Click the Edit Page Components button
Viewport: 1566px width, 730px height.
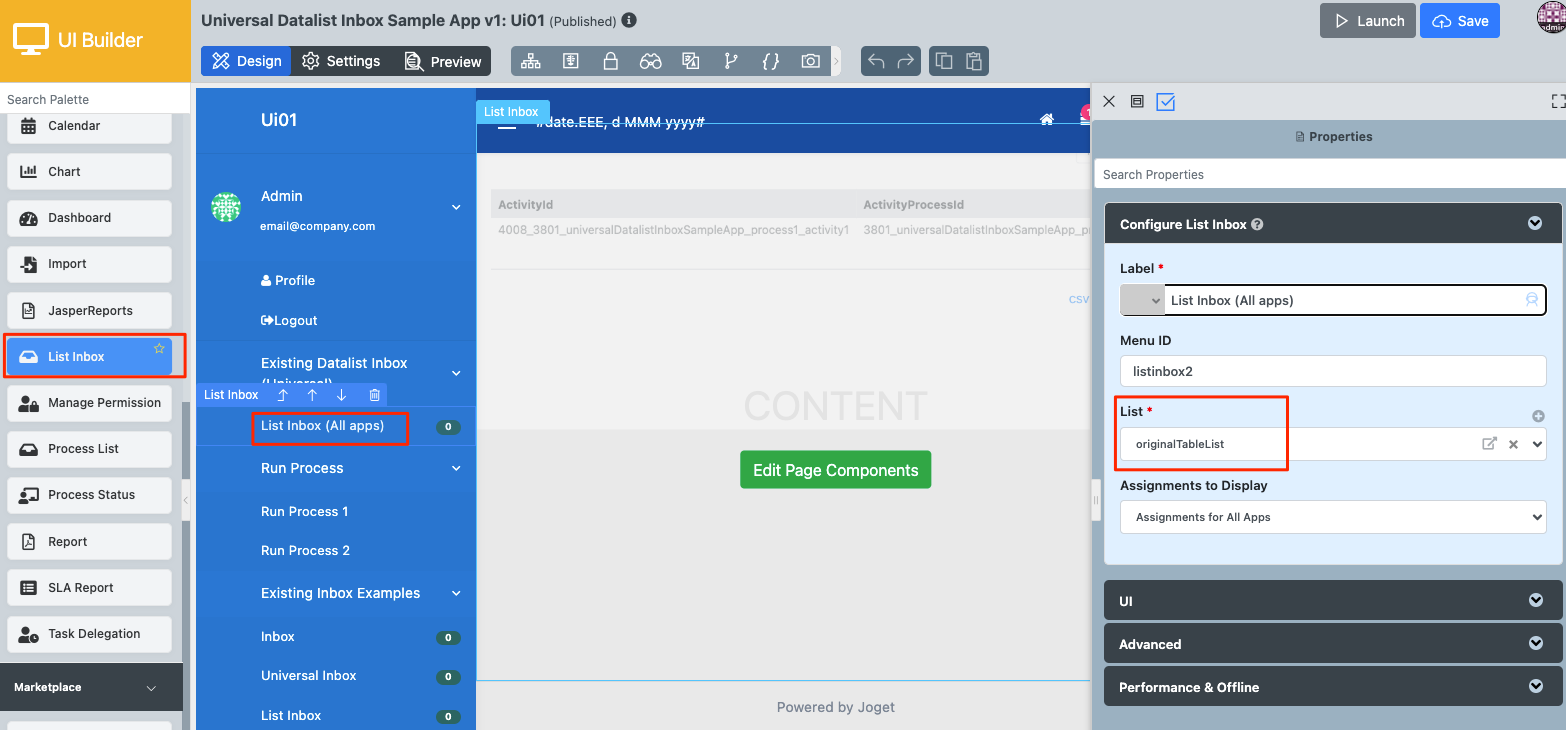coord(836,470)
